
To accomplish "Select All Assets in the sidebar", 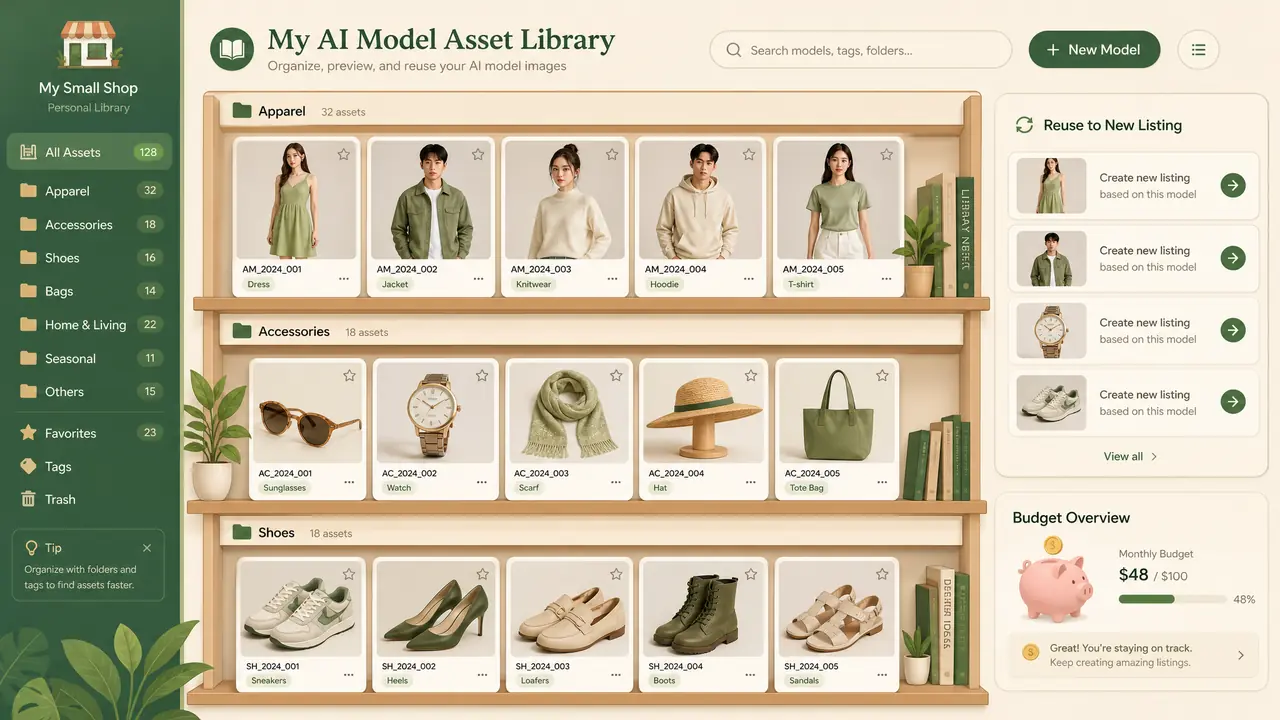I will (x=90, y=152).
